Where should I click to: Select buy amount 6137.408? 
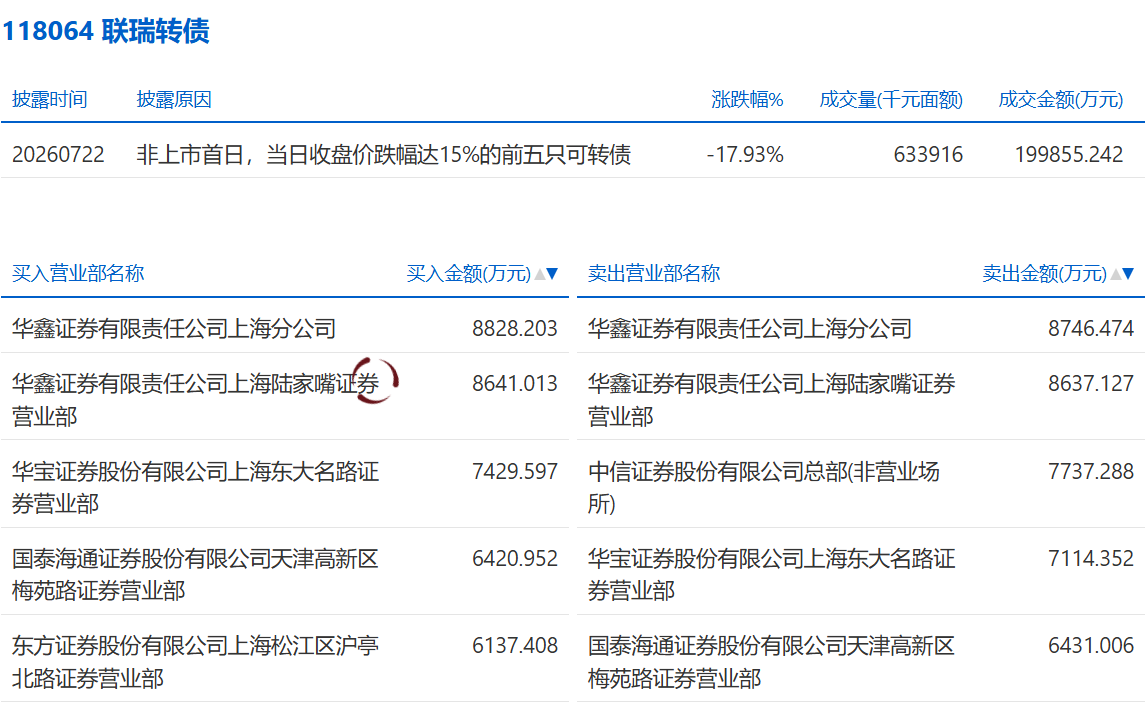coord(515,645)
